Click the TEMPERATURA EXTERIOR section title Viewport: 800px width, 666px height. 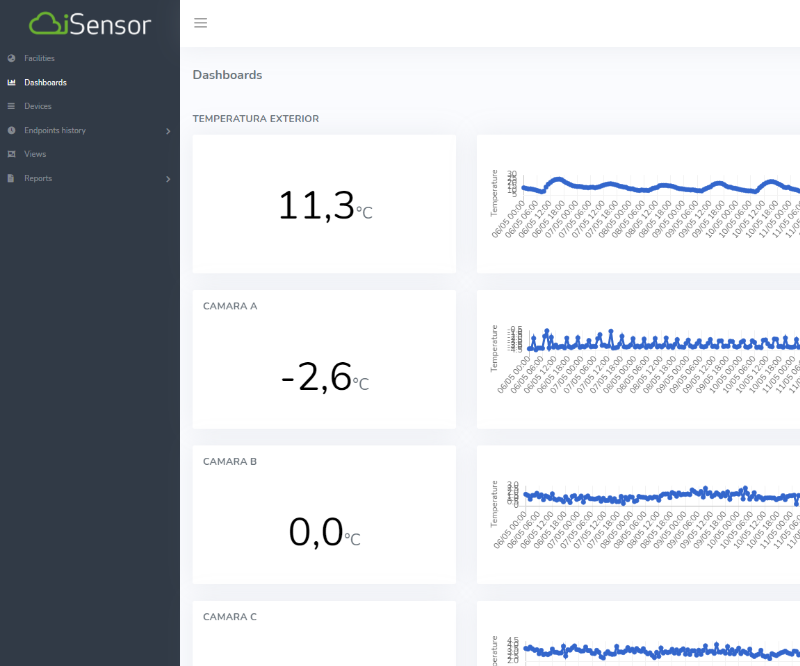(x=256, y=119)
